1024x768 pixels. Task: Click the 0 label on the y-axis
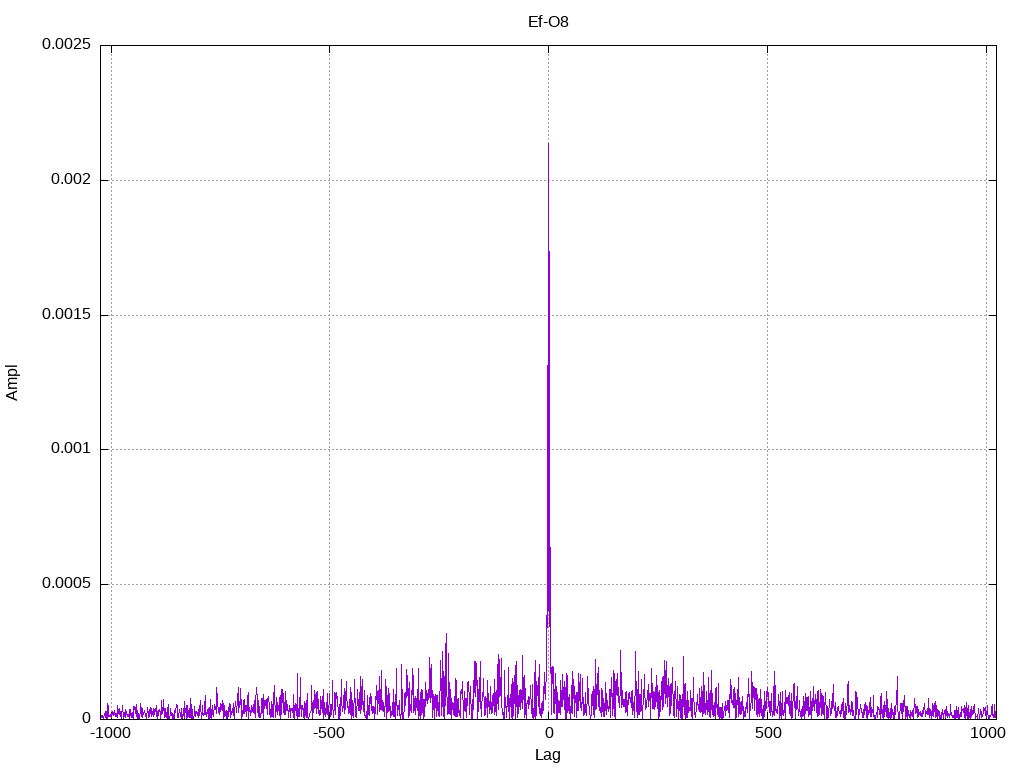coord(86,718)
